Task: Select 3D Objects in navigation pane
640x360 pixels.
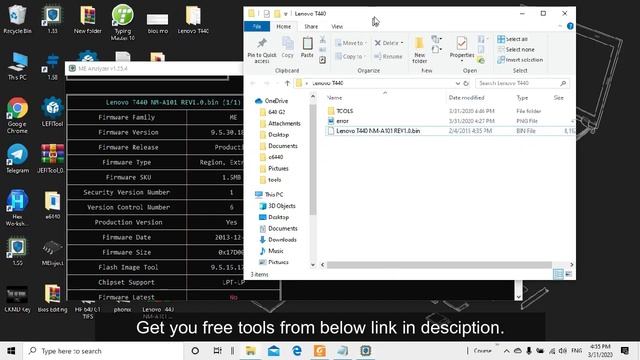Action: (x=277, y=206)
